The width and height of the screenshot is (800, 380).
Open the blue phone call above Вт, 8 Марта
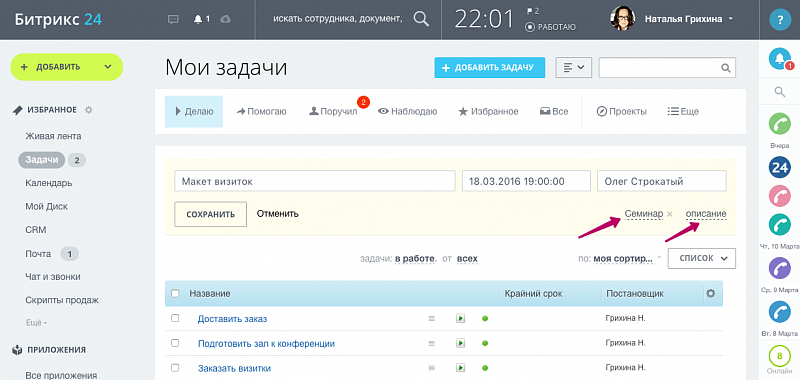[x=780, y=312]
